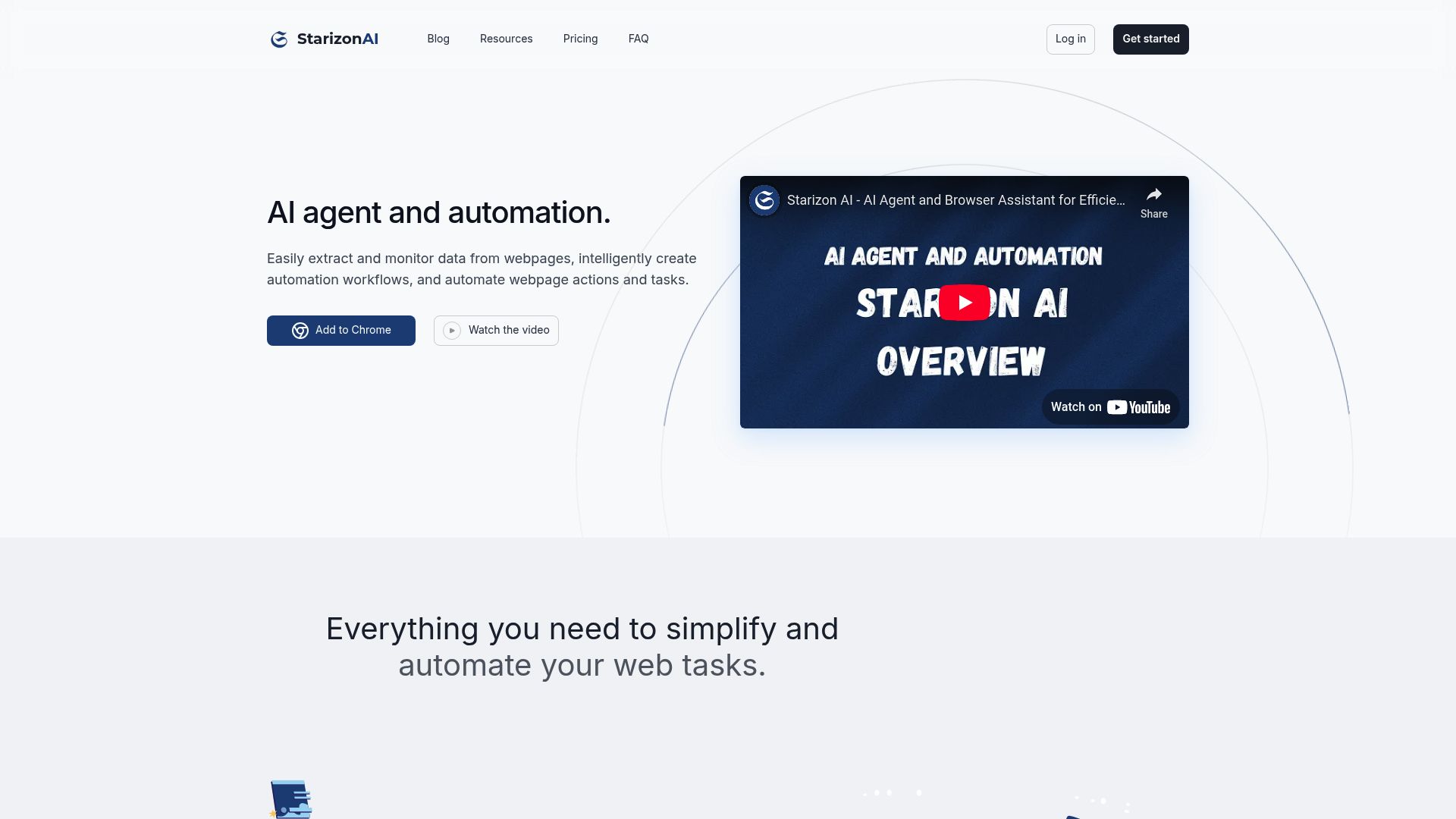Click the Watch the video button

point(496,331)
